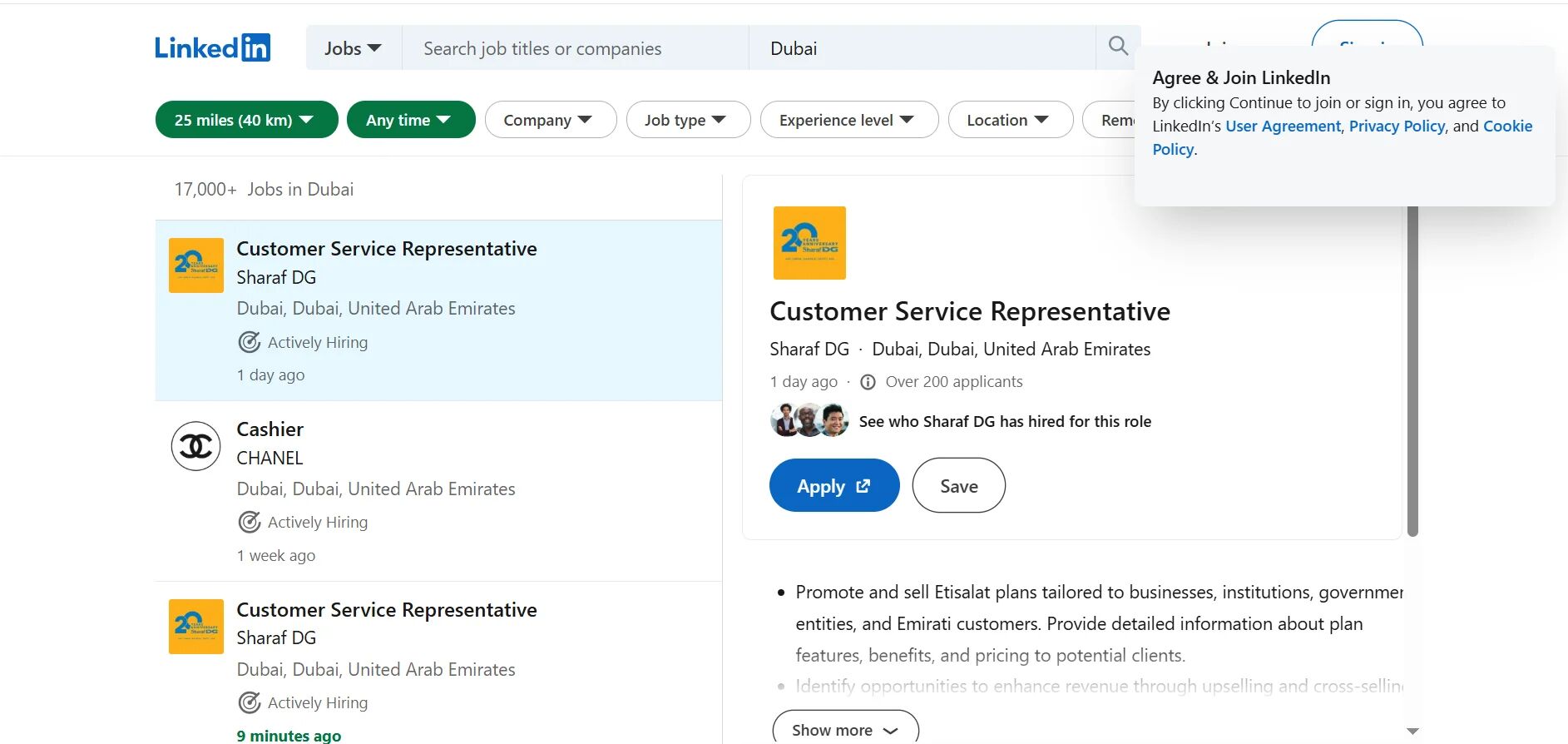Open the User Agreement link

tap(1283, 126)
